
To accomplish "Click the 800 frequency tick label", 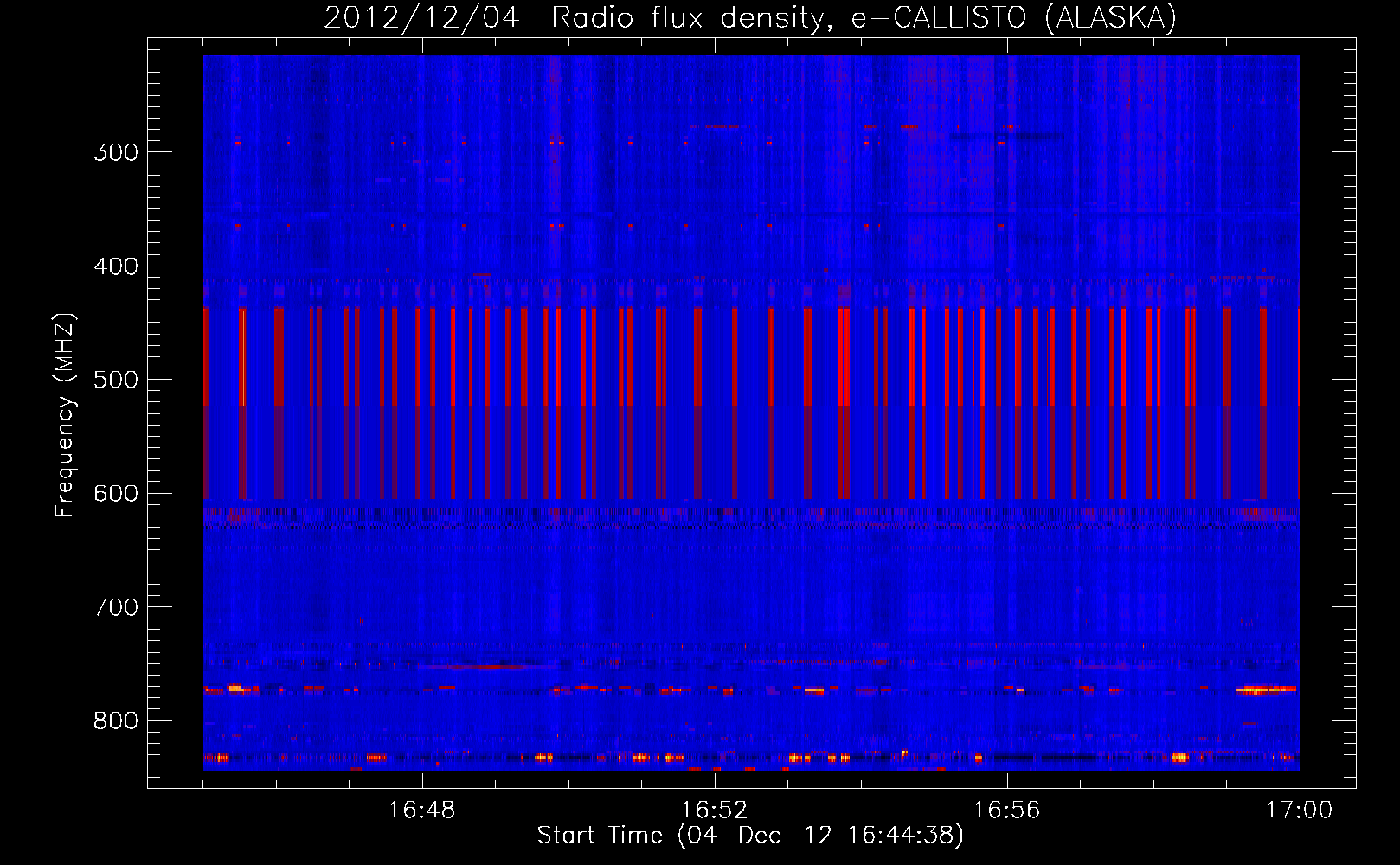I will (116, 721).
